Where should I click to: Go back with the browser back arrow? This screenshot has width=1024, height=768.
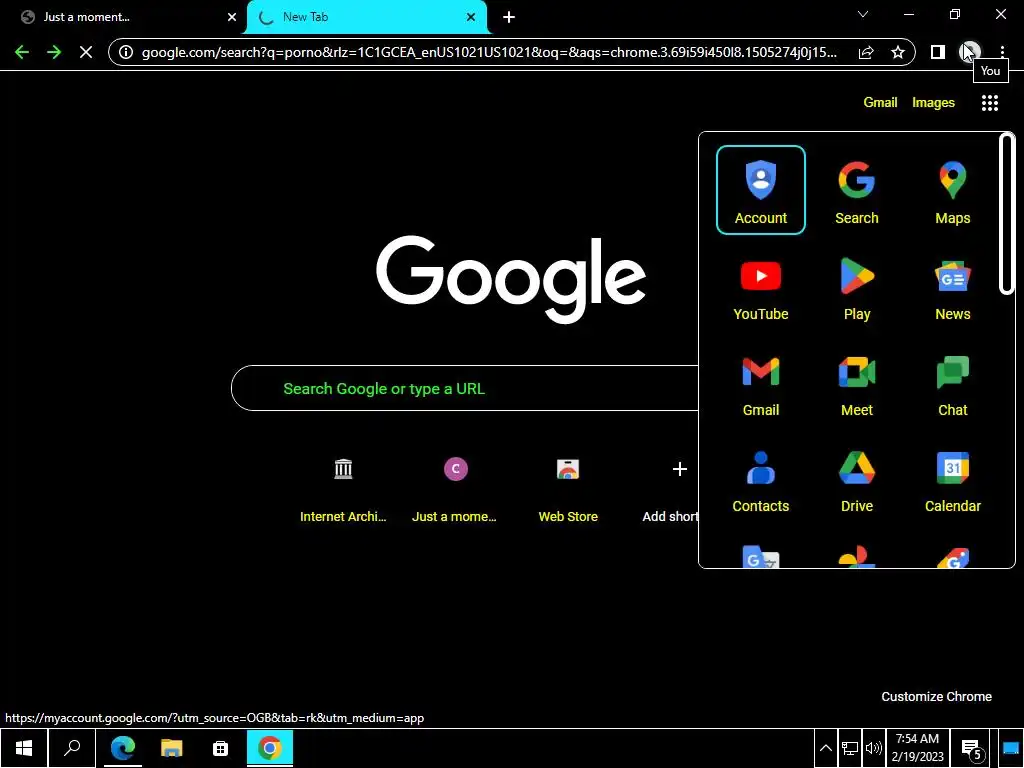tap(22, 52)
